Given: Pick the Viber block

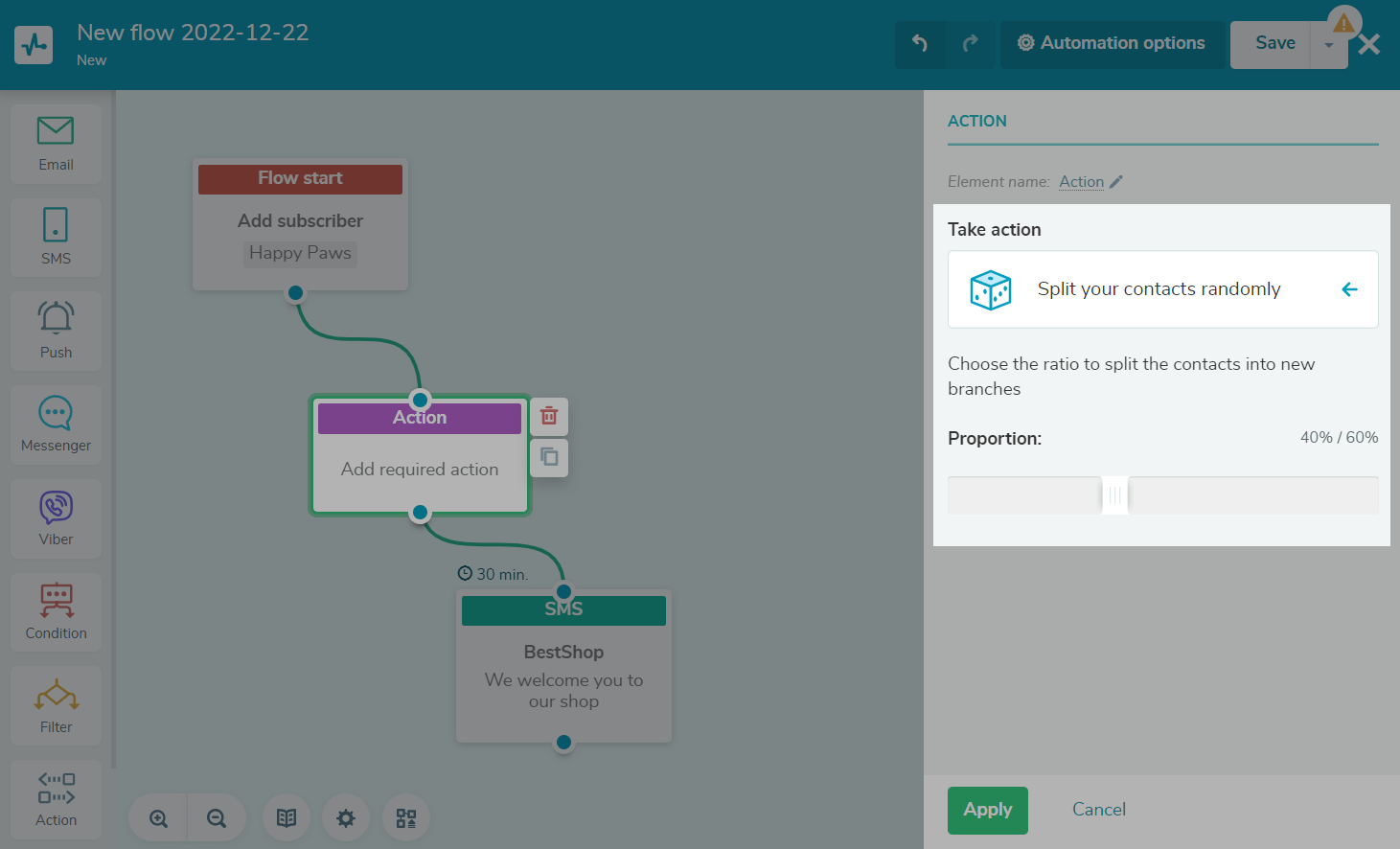Looking at the screenshot, I should coord(56,517).
